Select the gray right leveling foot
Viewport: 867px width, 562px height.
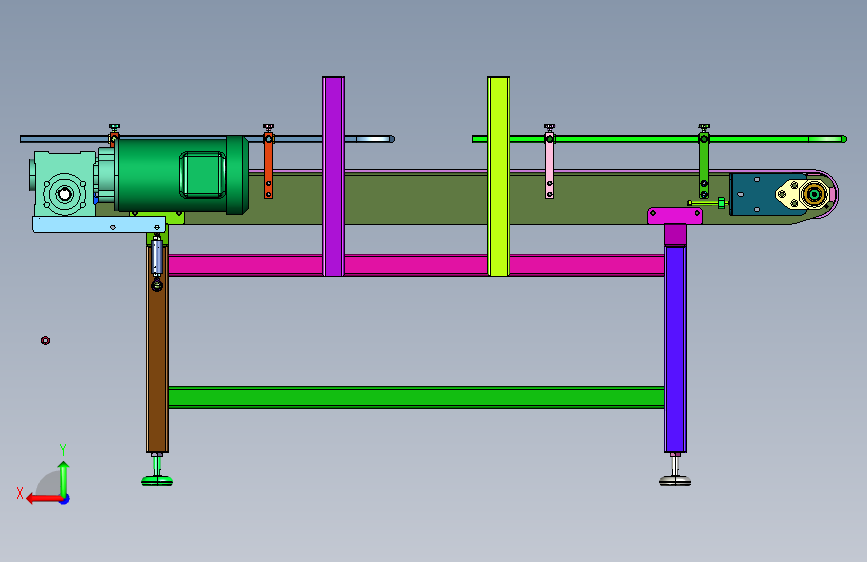click(x=675, y=480)
